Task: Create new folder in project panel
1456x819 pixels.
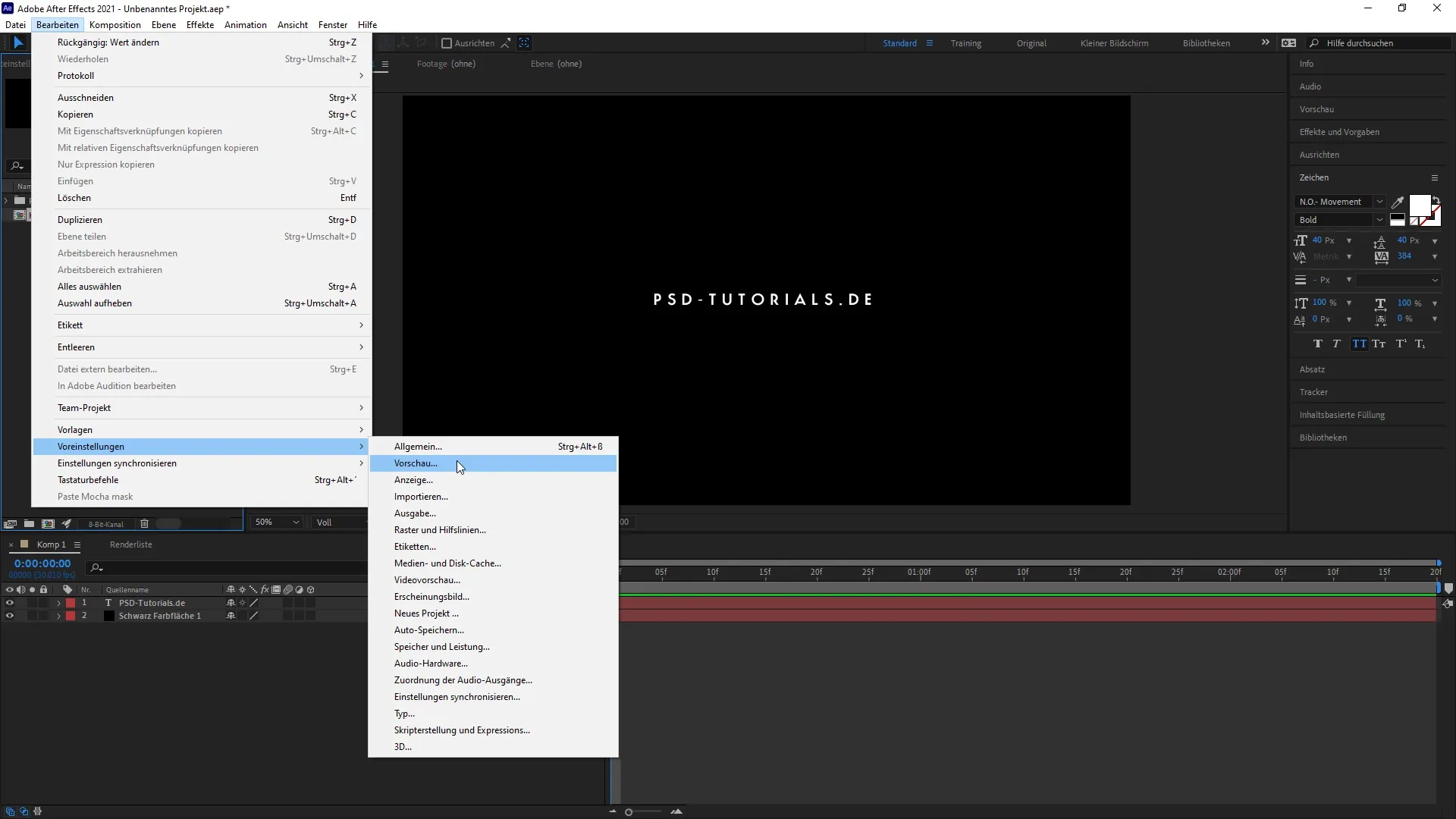Action: pyautogui.click(x=29, y=523)
